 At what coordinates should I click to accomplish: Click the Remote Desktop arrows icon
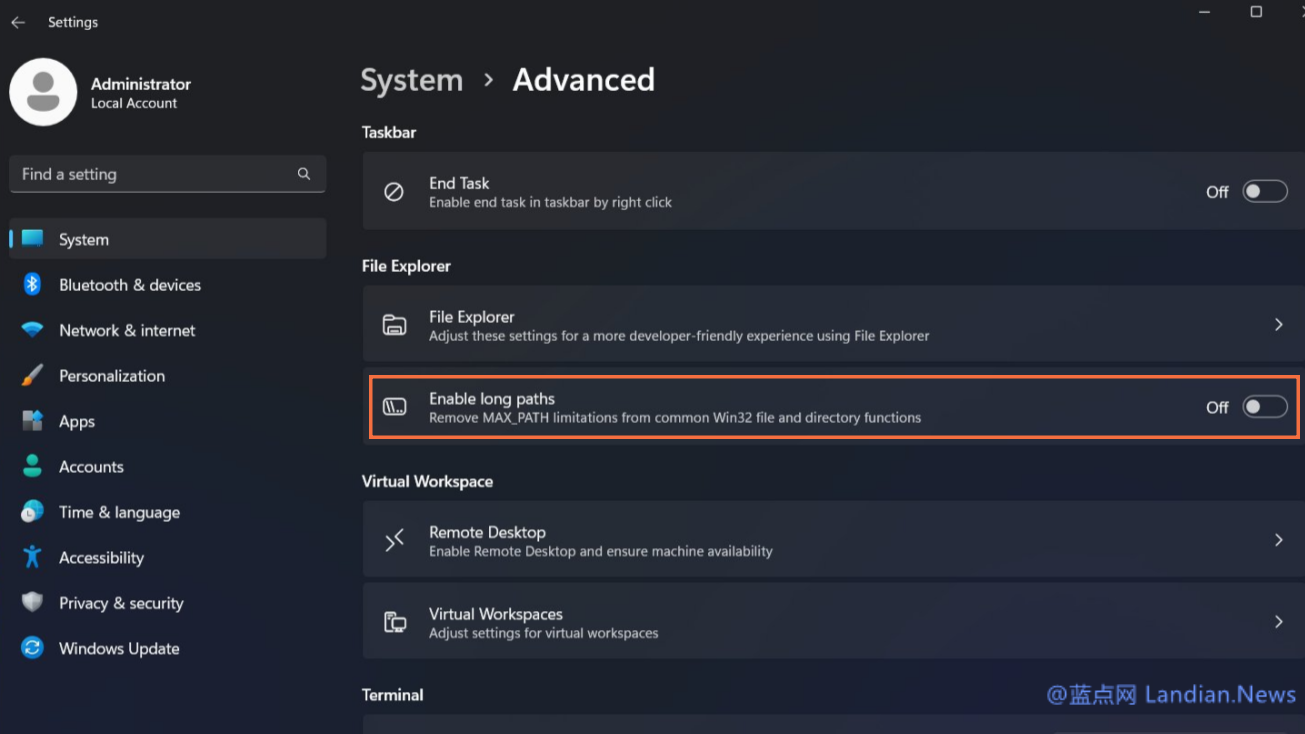coord(394,540)
